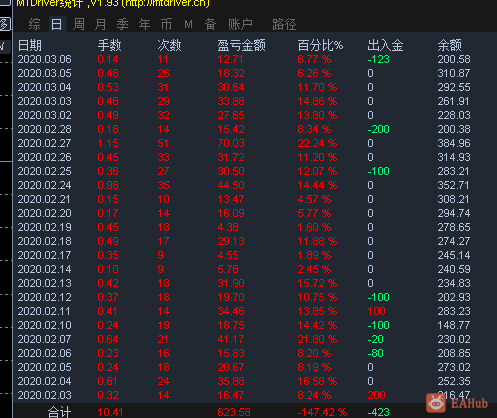Screen dimensions: 497x418
Task: Click the 日期 column header
Action: point(30,45)
